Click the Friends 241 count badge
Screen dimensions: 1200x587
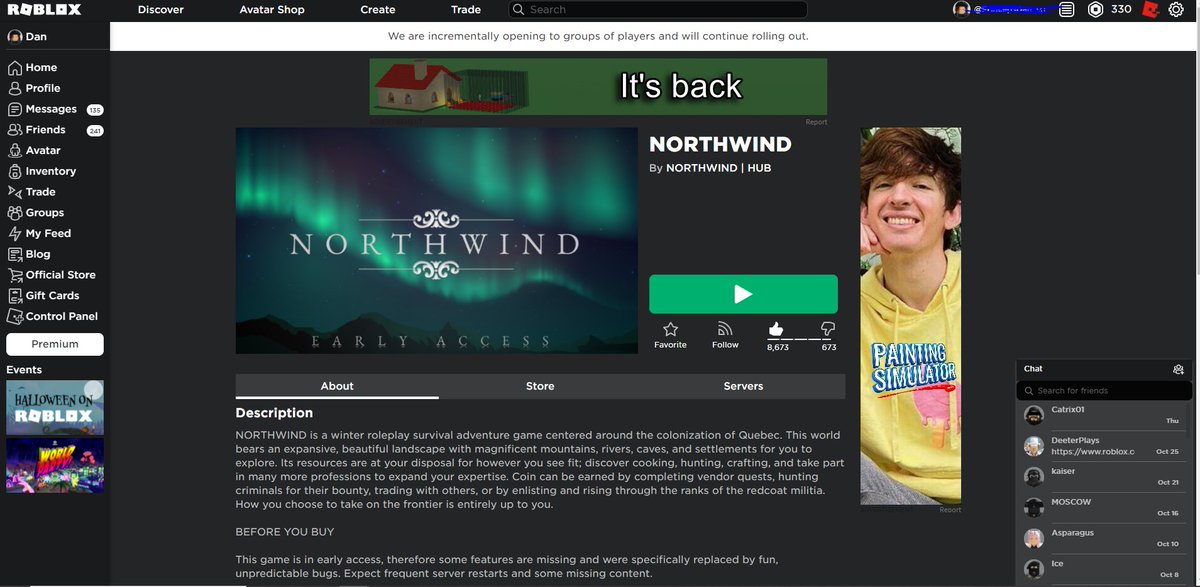tap(95, 131)
